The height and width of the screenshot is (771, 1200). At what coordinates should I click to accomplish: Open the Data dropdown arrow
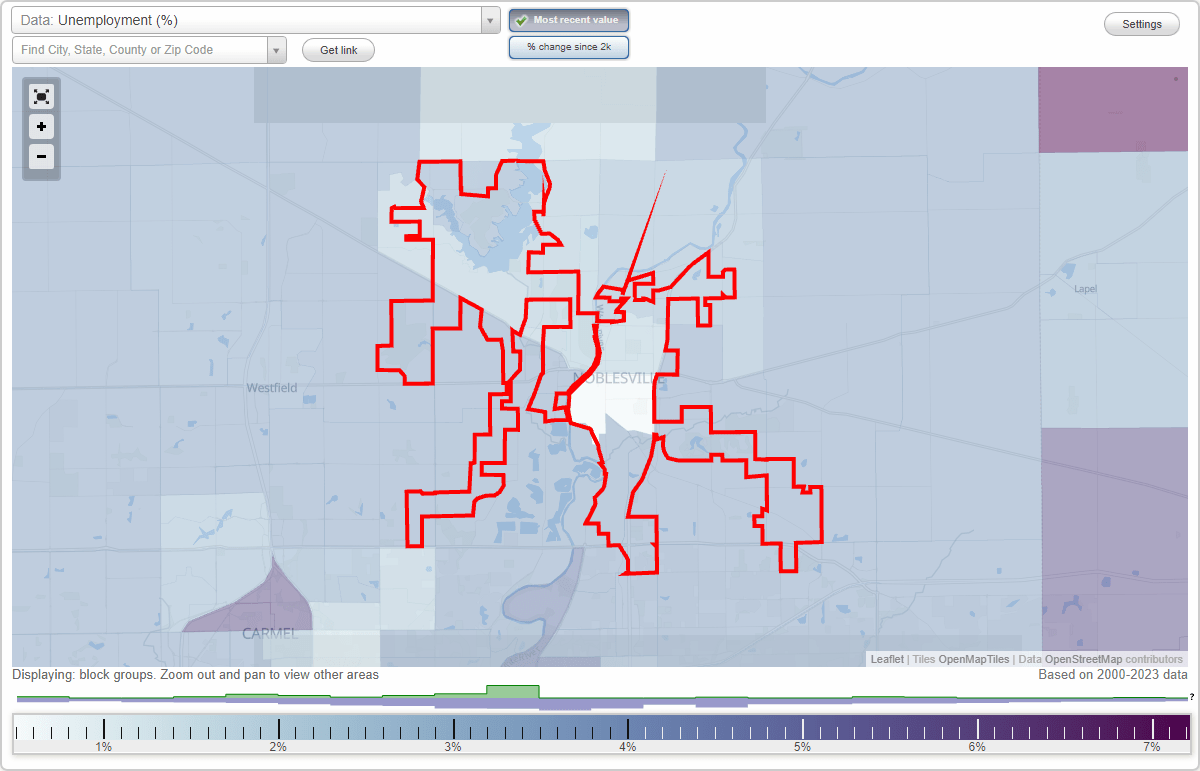(x=489, y=19)
